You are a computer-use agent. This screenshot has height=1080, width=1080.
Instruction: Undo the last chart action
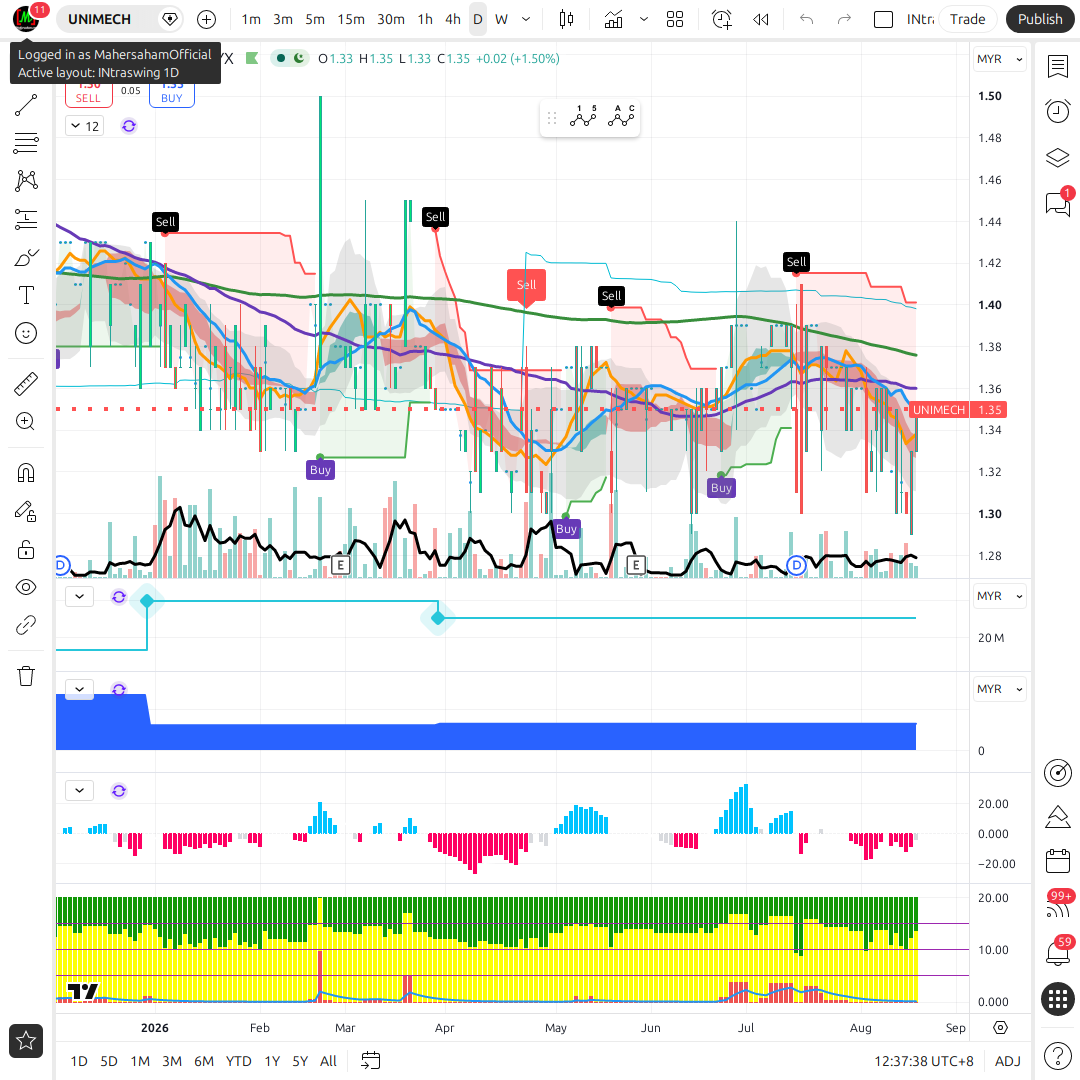tap(807, 19)
